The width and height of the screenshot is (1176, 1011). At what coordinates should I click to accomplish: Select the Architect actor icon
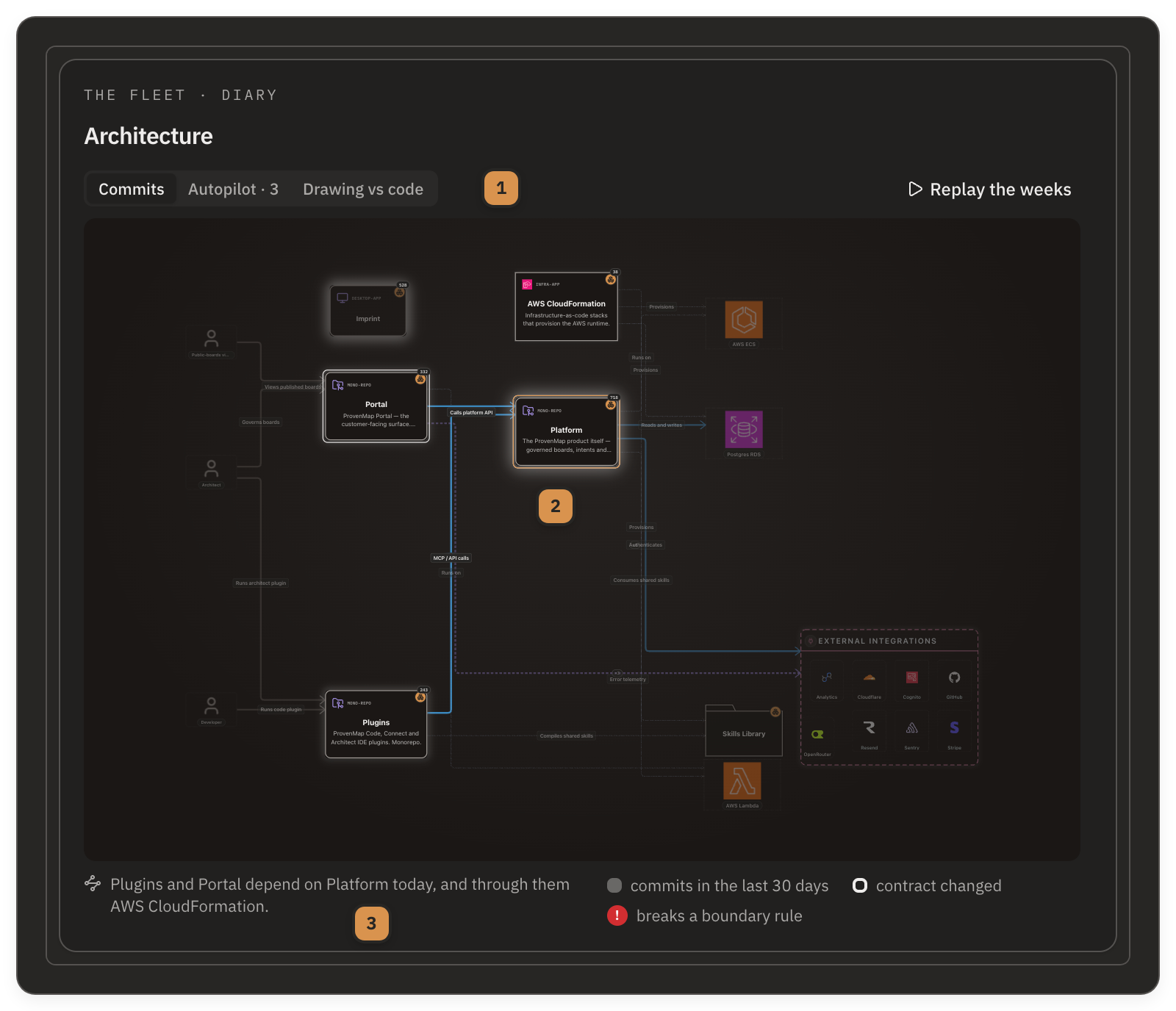point(211,469)
